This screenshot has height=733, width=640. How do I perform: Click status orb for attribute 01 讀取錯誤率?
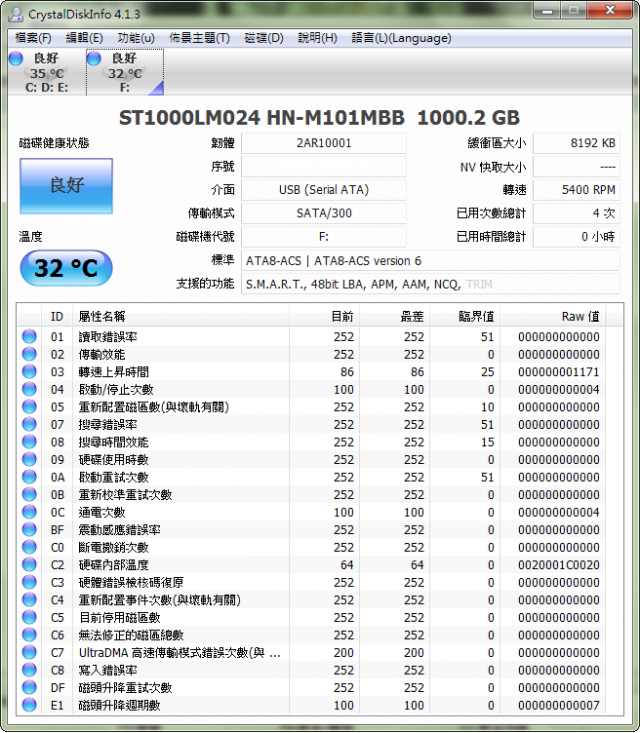[x=29, y=337]
